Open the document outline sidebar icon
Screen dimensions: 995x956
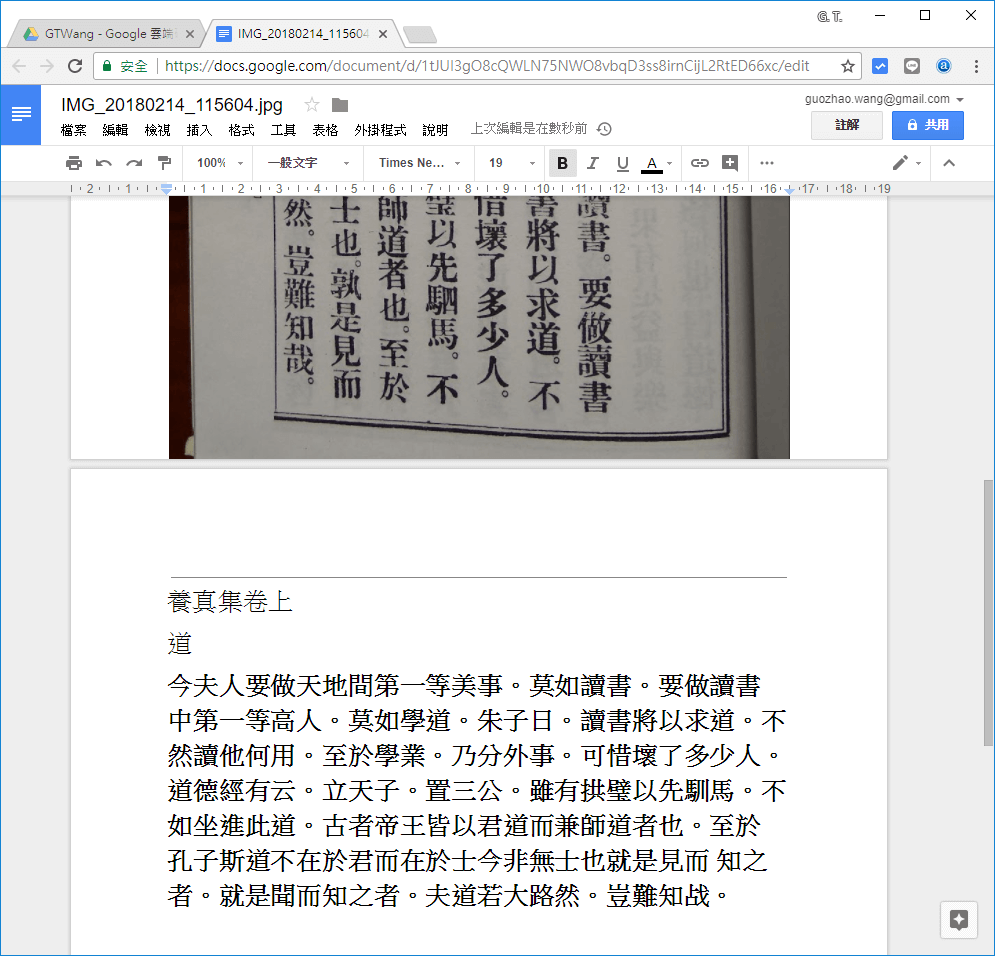[x=20, y=113]
